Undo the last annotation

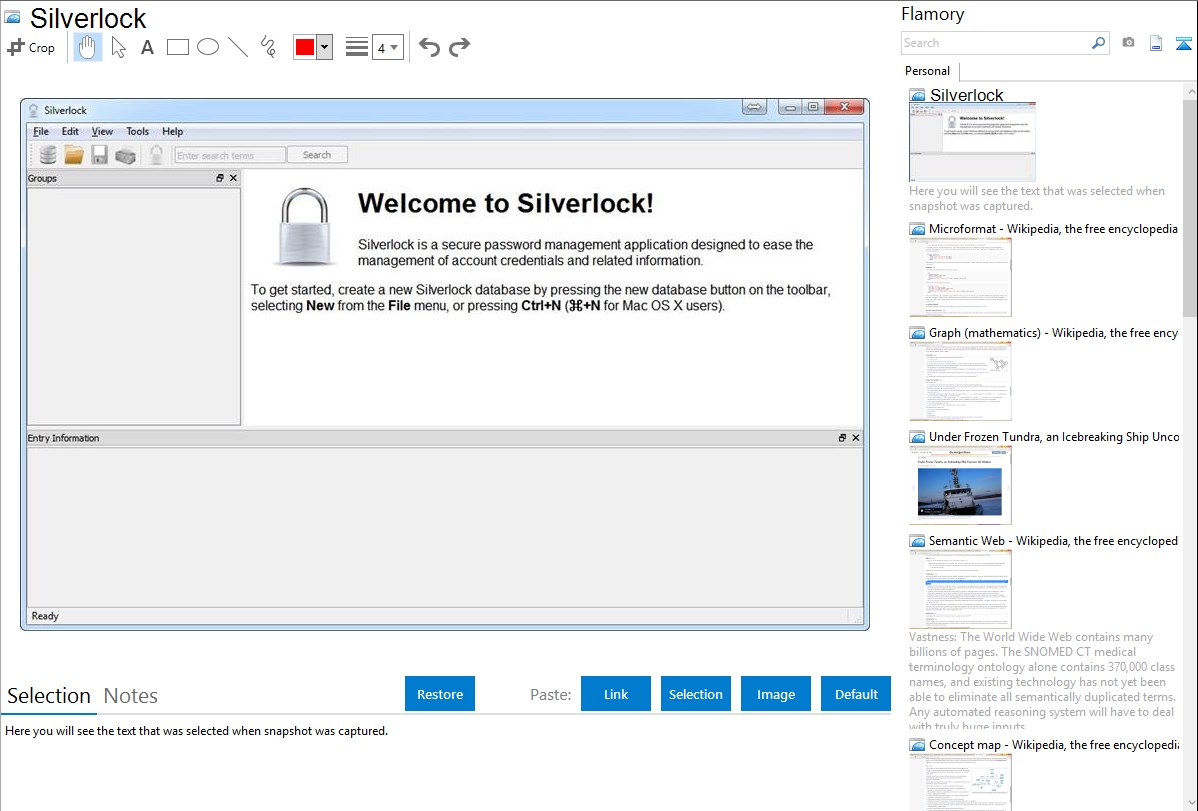click(429, 47)
